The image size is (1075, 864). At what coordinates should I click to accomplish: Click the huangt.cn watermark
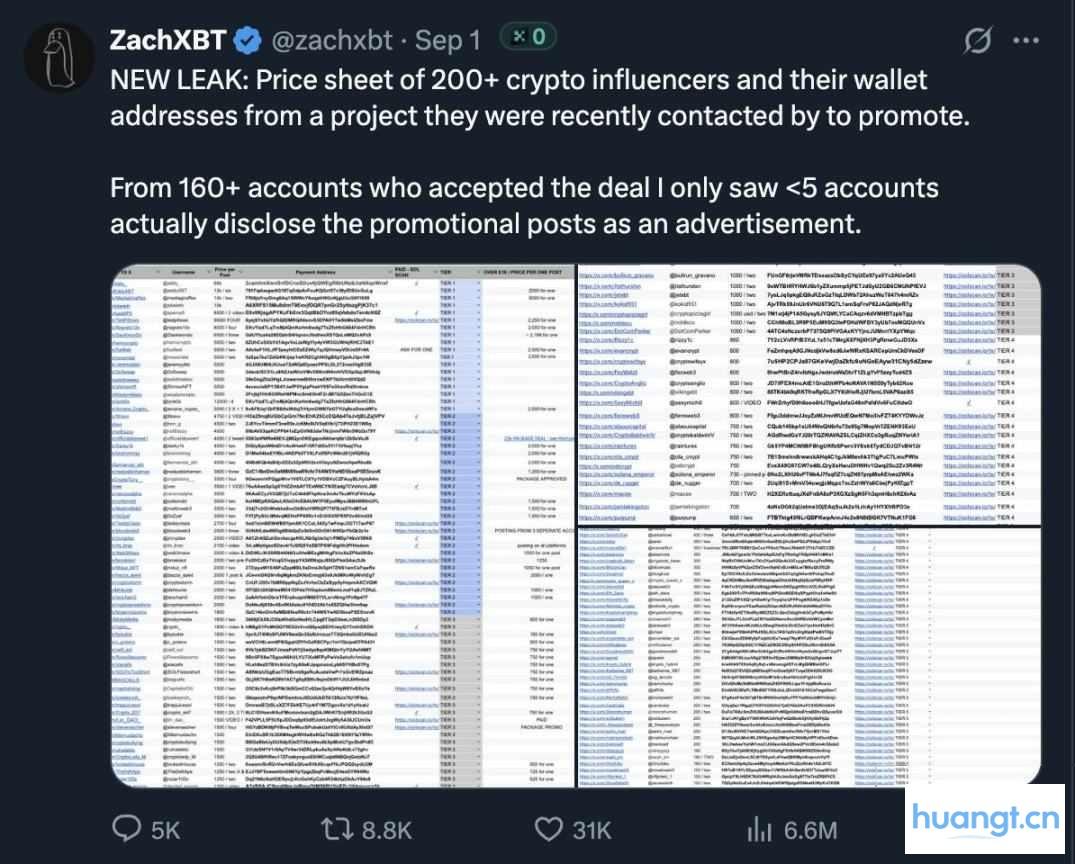point(985,821)
